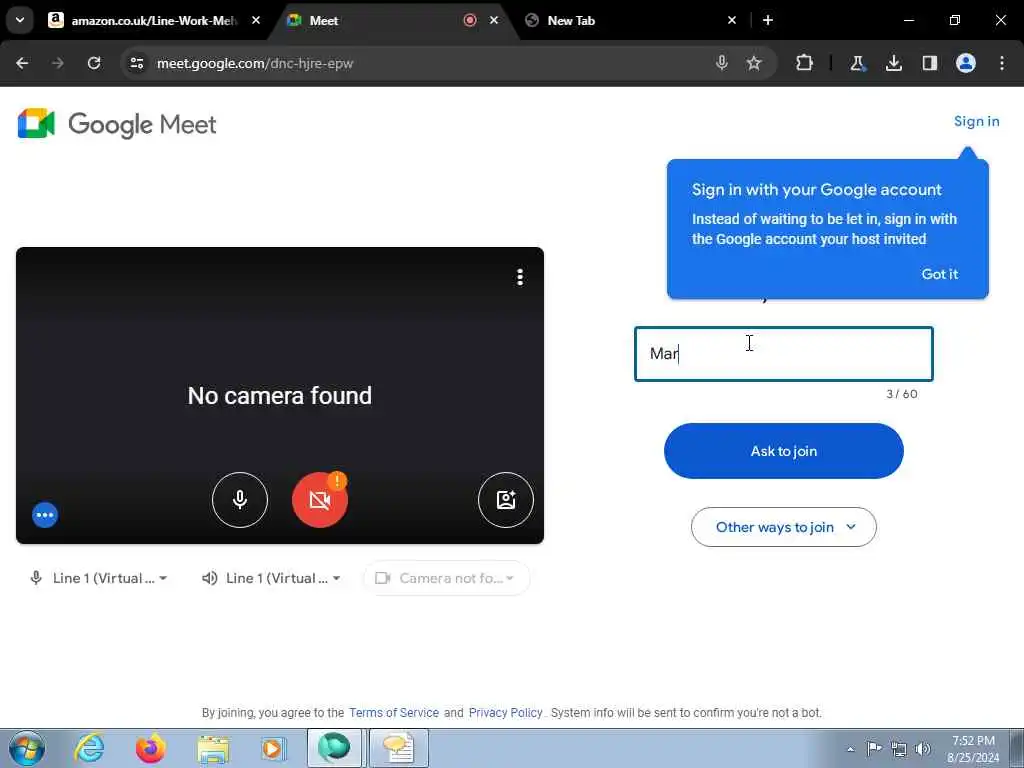The height and width of the screenshot is (768, 1024).
Task: Expand the microphone Line 1 dropdown
Action: pos(98,578)
